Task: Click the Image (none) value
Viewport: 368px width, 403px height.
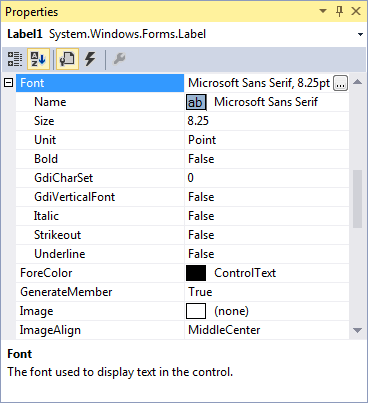Action: click(231, 311)
